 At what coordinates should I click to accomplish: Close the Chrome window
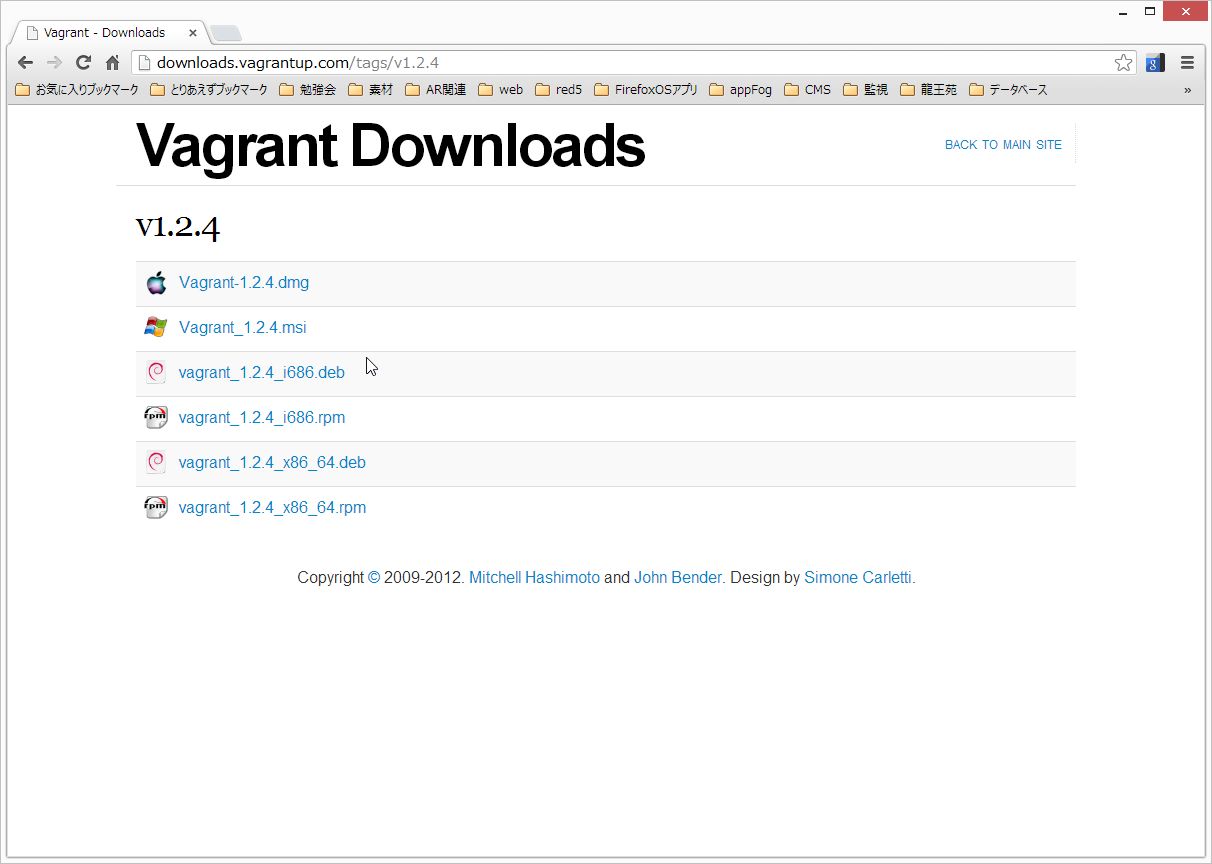[x=1185, y=11]
